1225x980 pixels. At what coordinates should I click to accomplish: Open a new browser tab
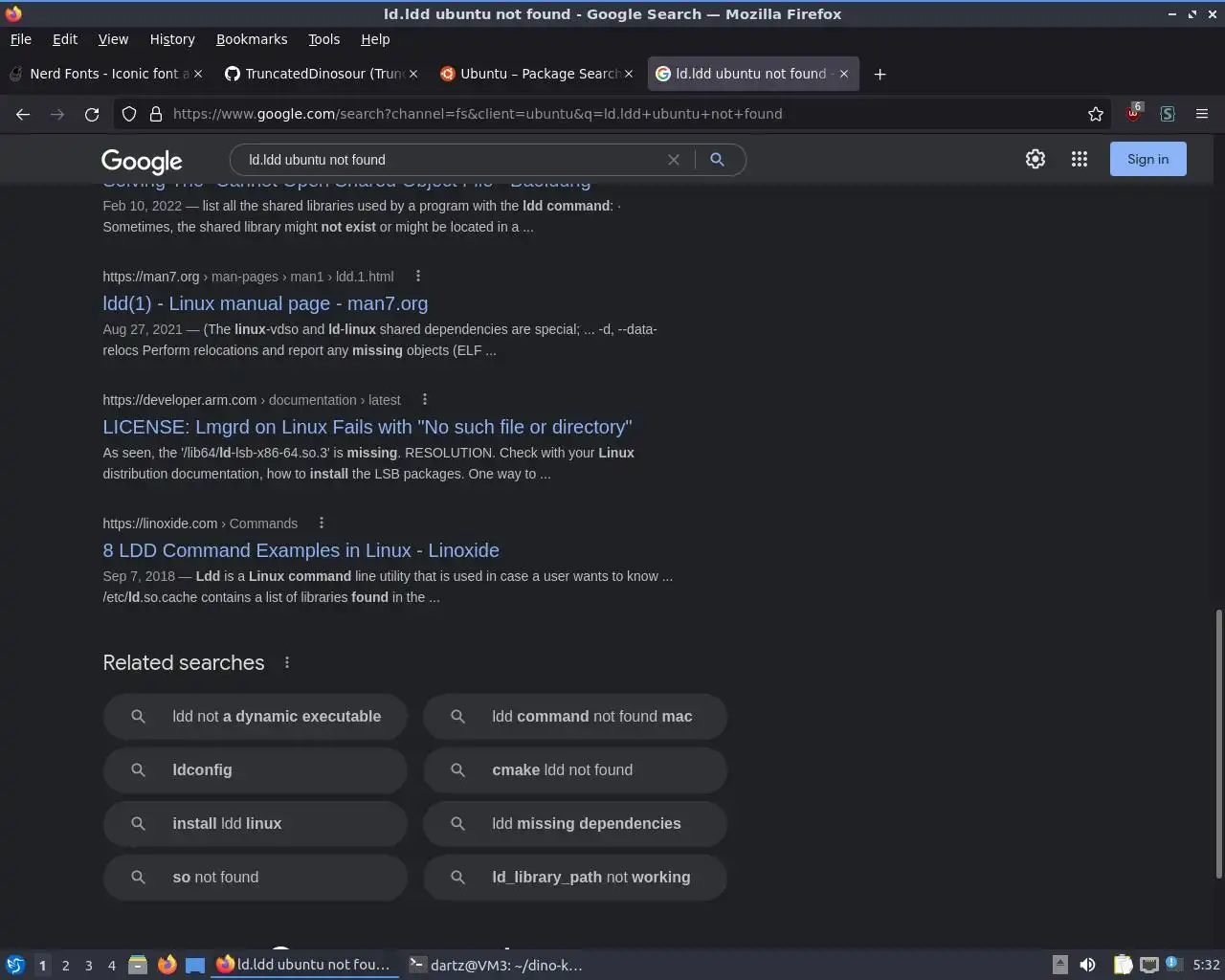point(880,74)
